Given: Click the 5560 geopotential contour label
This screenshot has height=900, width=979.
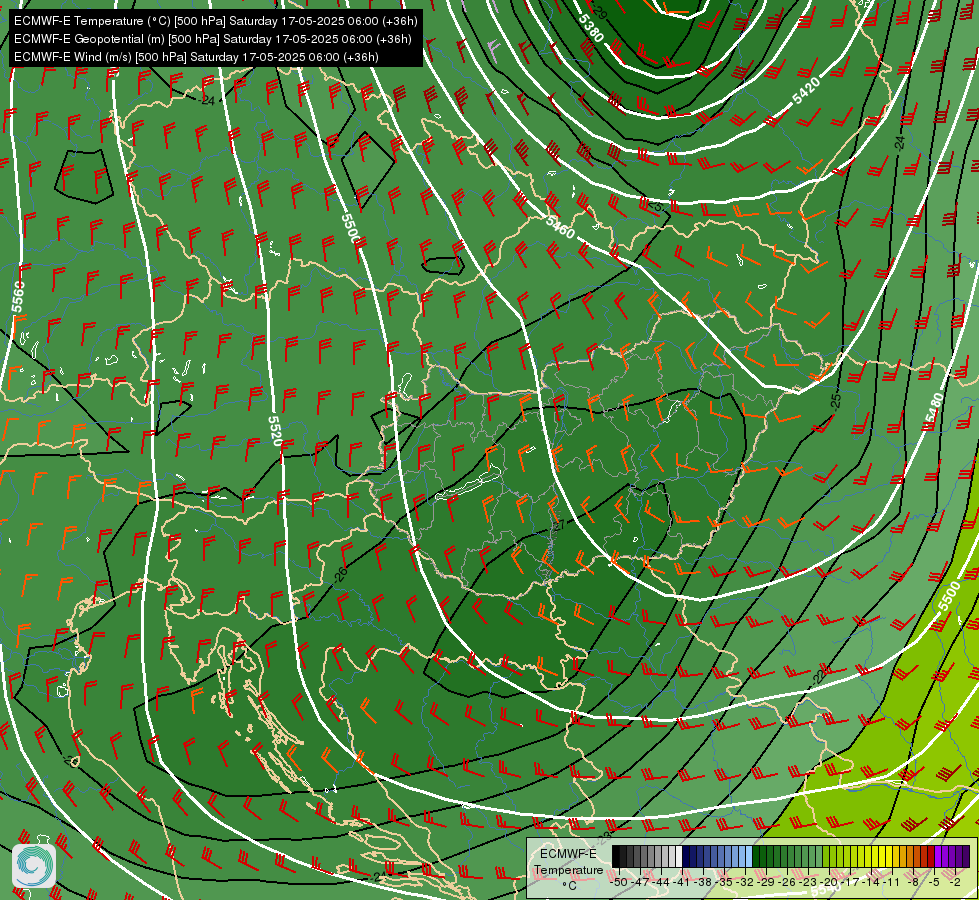Looking at the screenshot, I should click(18, 297).
